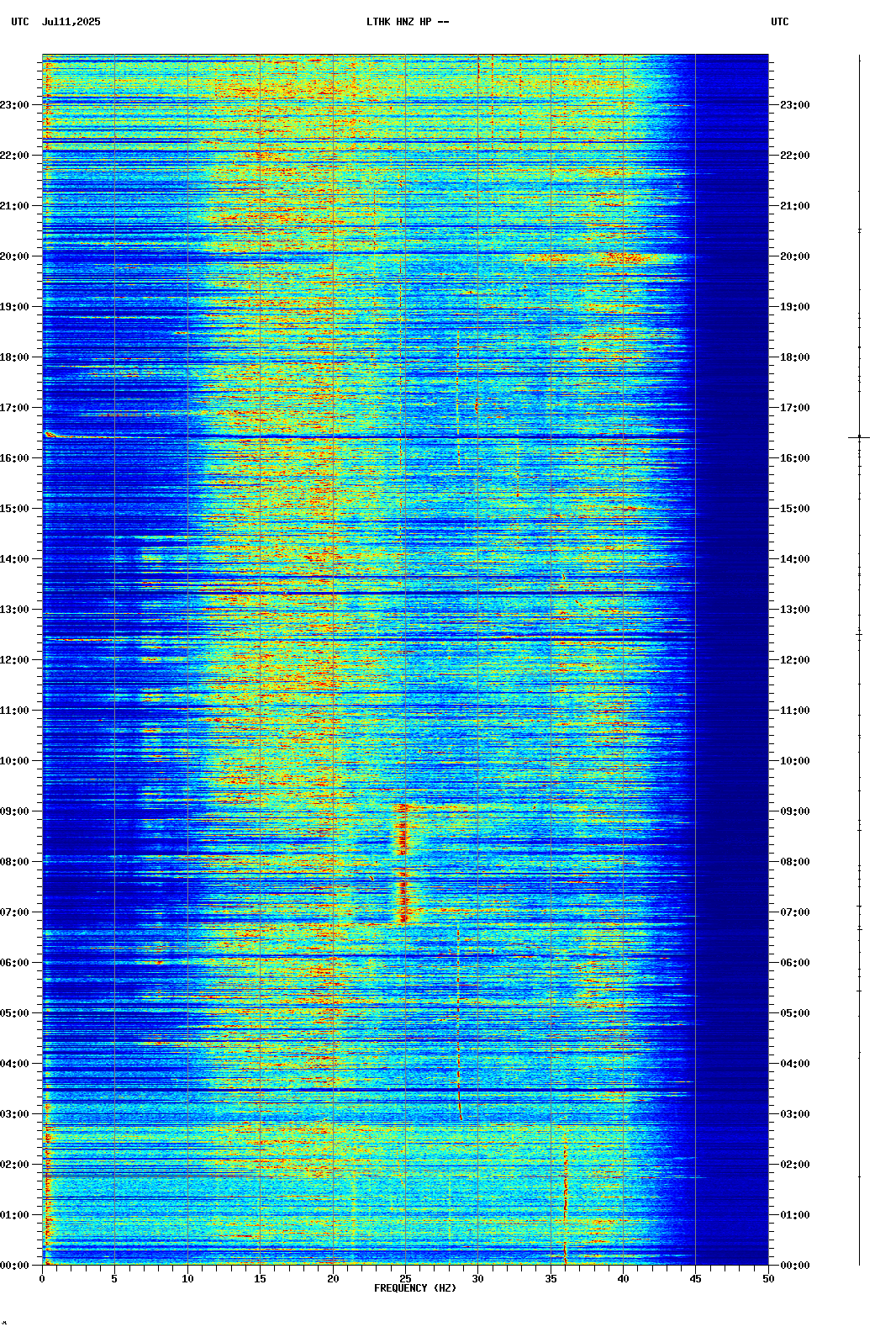The width and height of the screenshot is (896, 1332).
Task: Click the 18:00 label on the left time axis
Action: 14,357
